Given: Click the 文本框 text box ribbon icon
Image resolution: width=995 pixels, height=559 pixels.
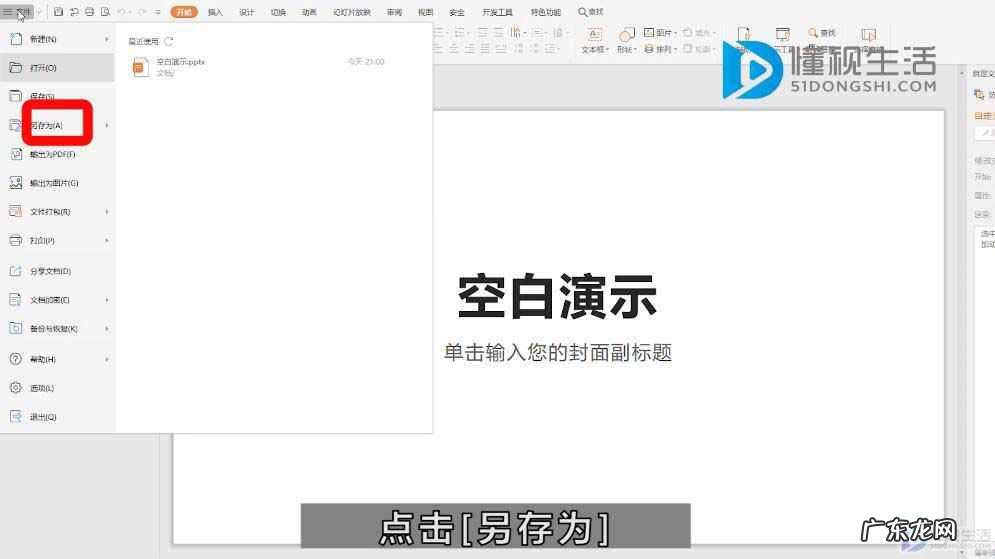Looking at the screenshot, I should click(x=595, y=34).
